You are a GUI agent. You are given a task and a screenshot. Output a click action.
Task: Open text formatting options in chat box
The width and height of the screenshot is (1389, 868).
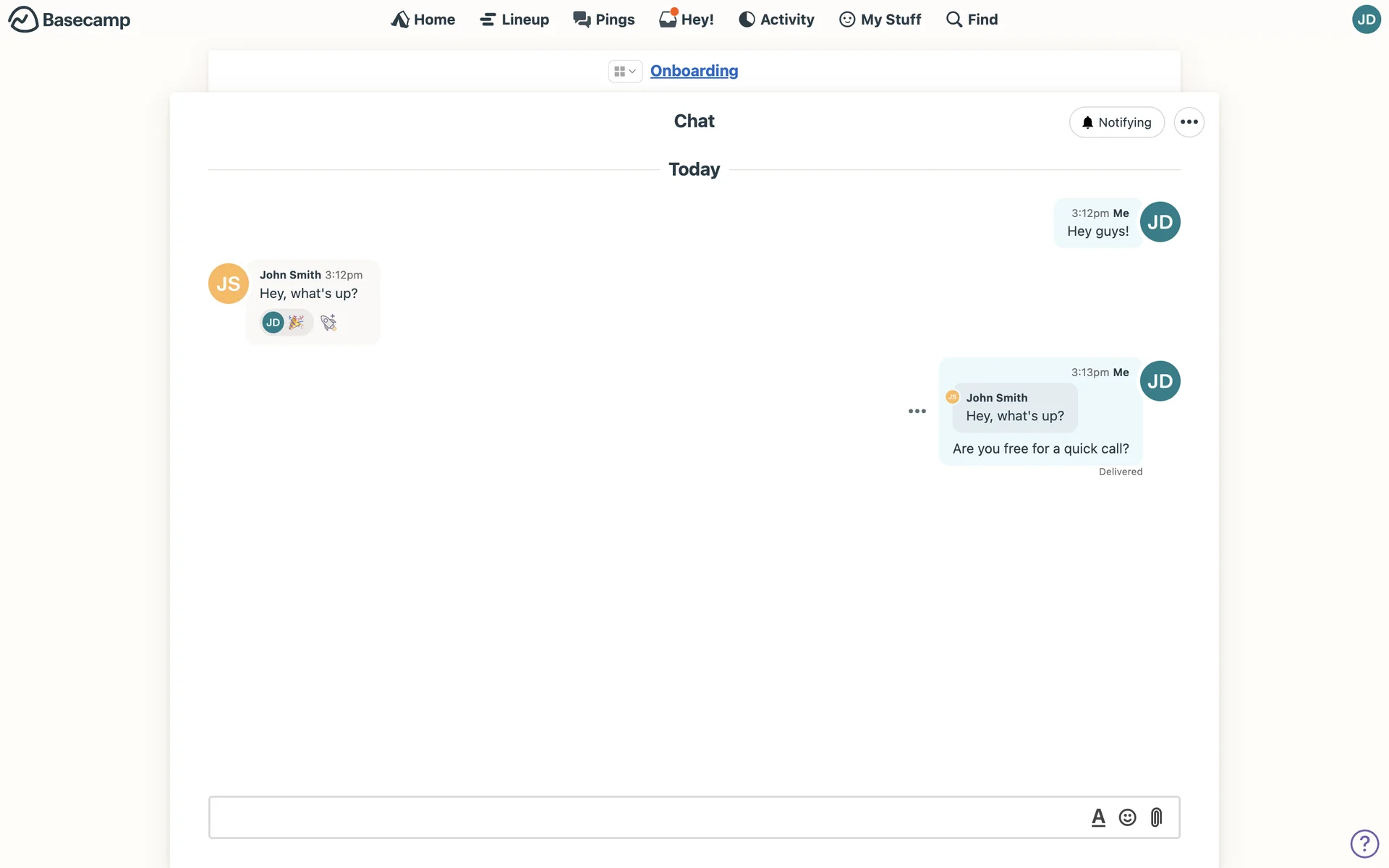[1098, 817]
